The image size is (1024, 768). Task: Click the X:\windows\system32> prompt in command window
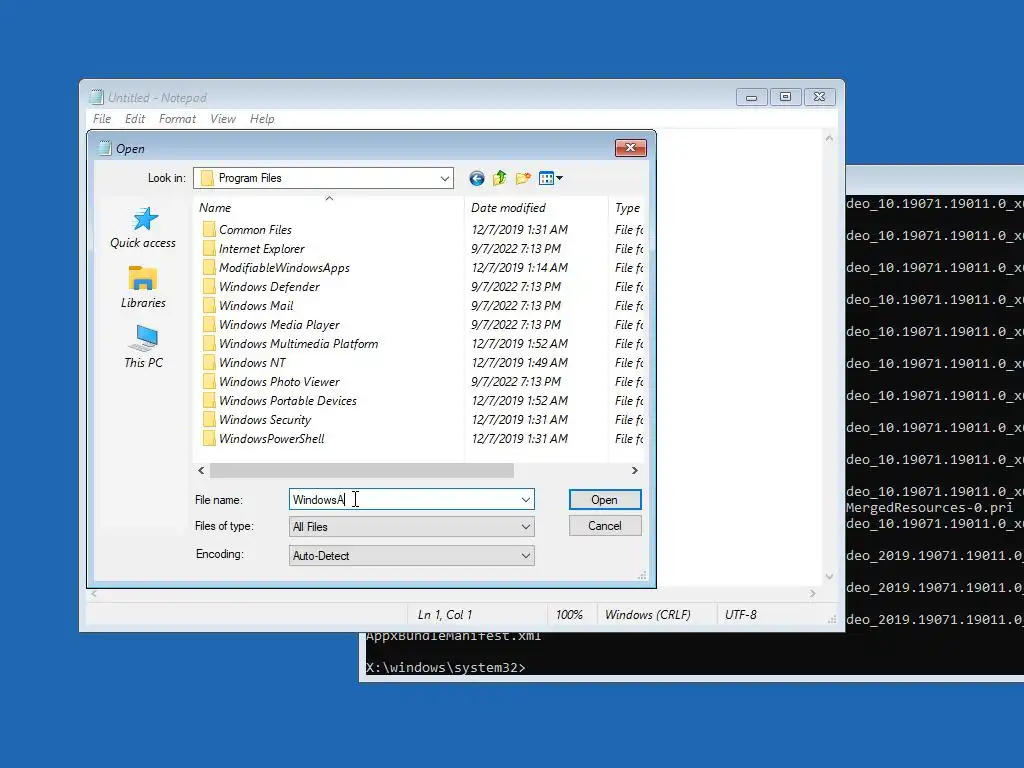coord(445,667)
